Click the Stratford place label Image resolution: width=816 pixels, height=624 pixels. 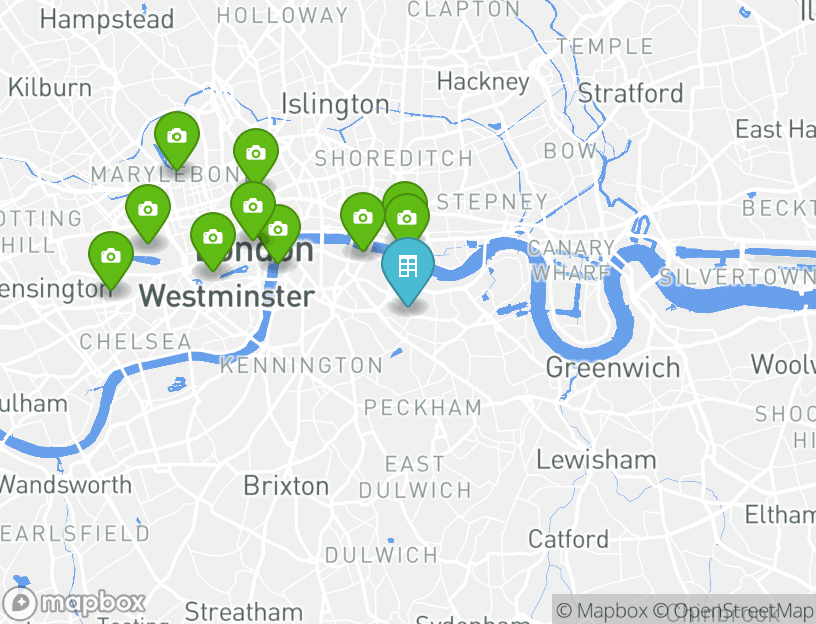(x=631, y=94)
